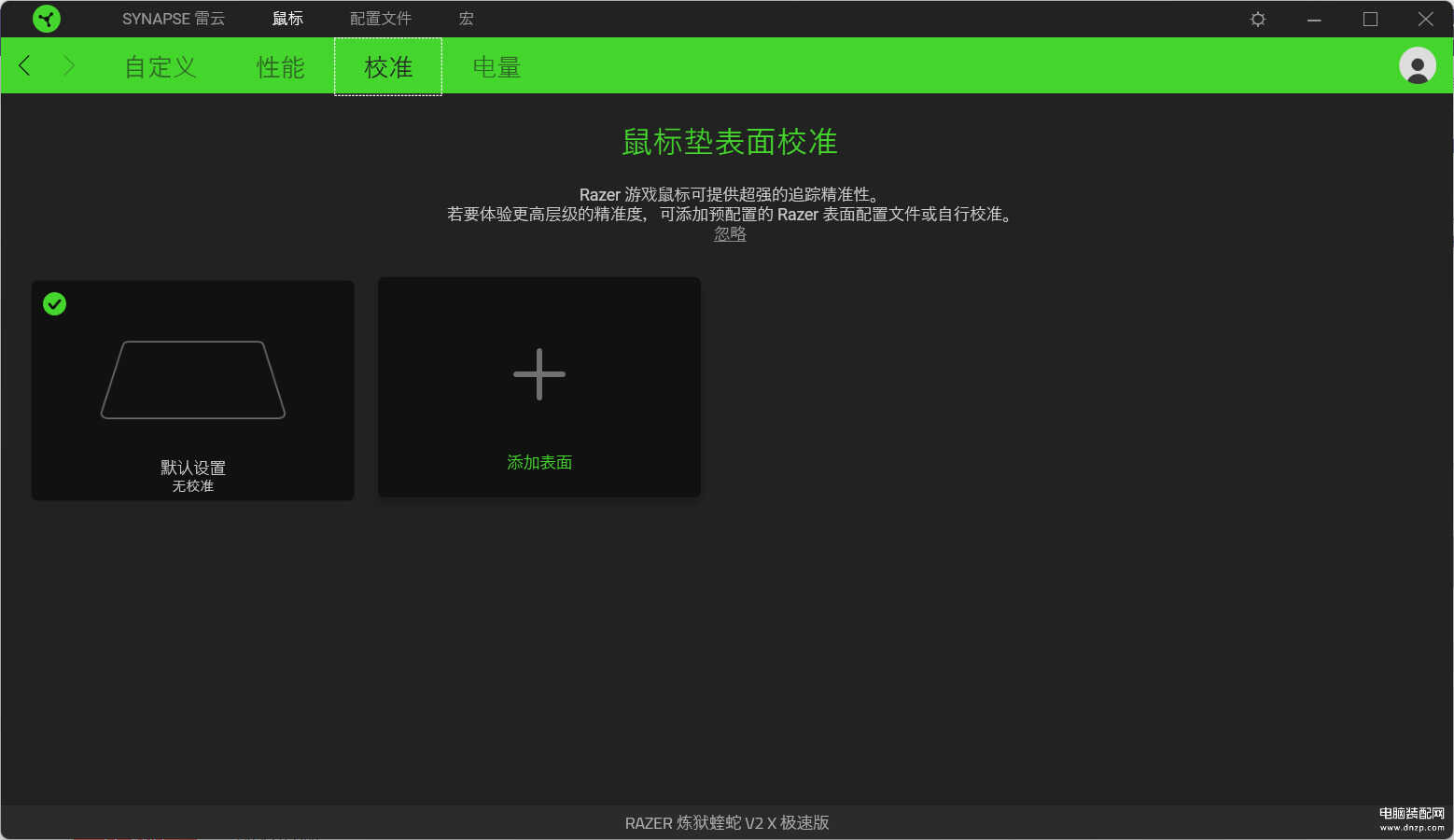Toggle the green checkmark on default surface

click(x=55, y=304)
